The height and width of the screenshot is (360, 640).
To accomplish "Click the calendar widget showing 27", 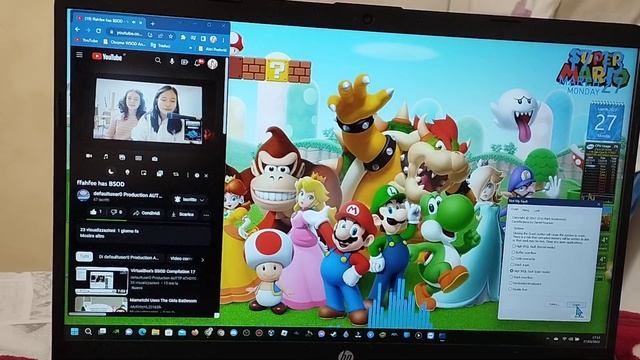I will point(605,121).
